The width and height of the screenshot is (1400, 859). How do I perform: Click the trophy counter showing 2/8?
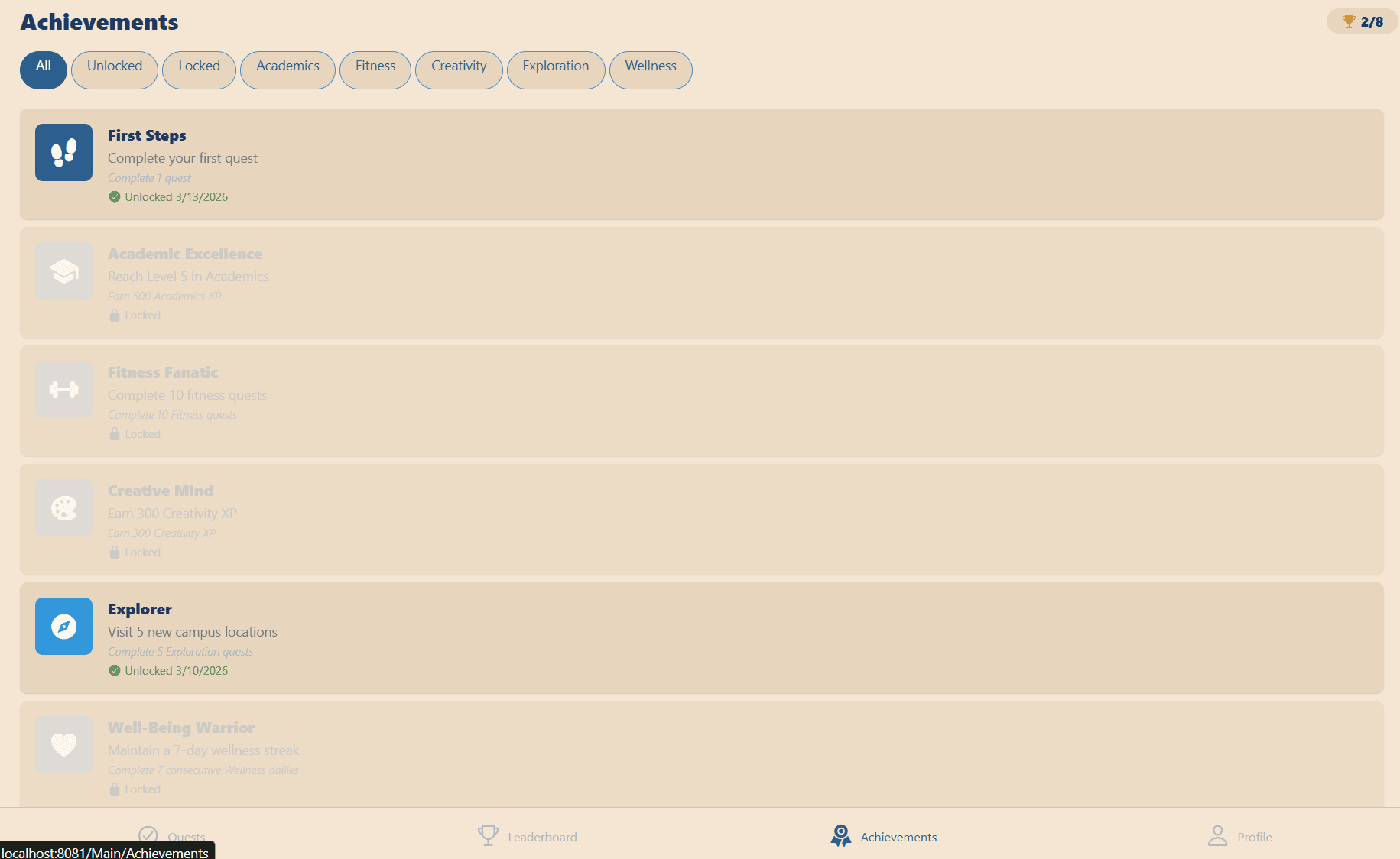coord(1363,21)
